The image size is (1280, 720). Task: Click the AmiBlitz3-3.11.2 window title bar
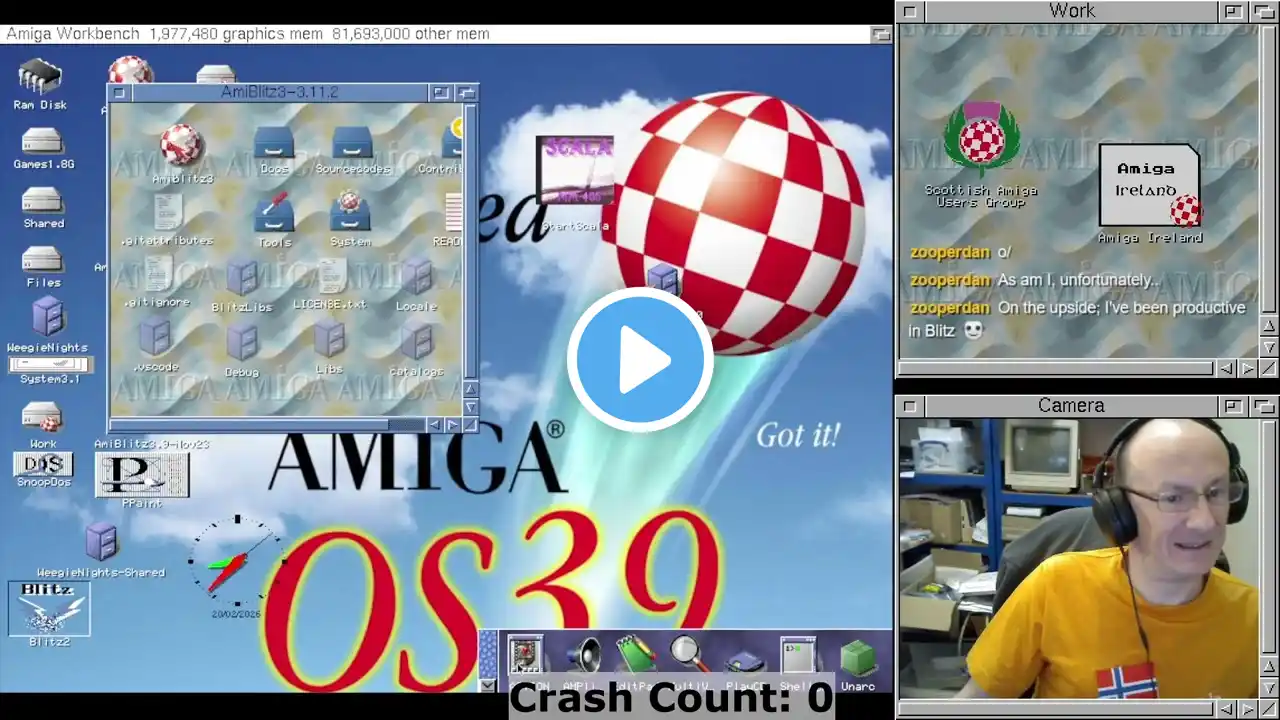(x=279, y=93)
